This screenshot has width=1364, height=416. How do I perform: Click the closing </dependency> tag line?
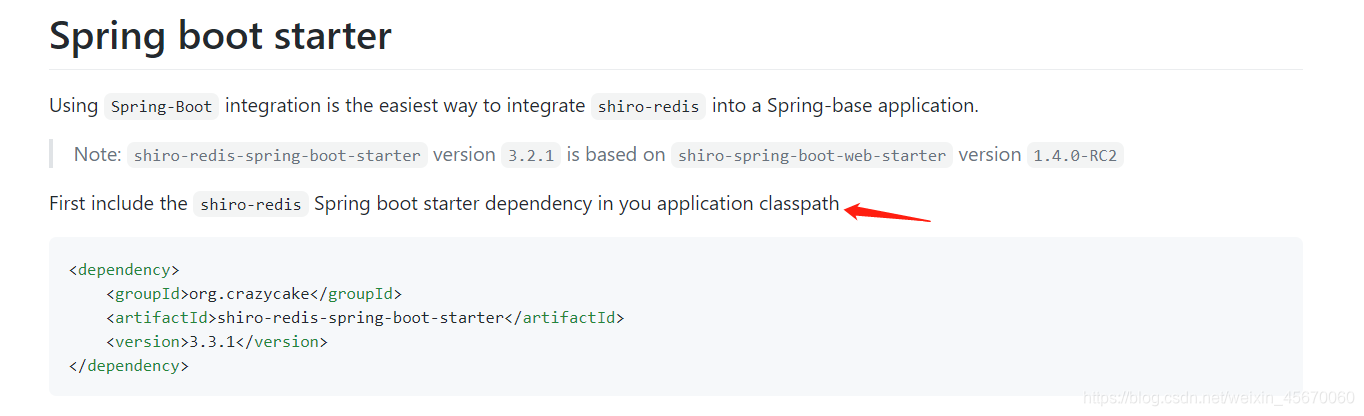[x=129, y=366]
